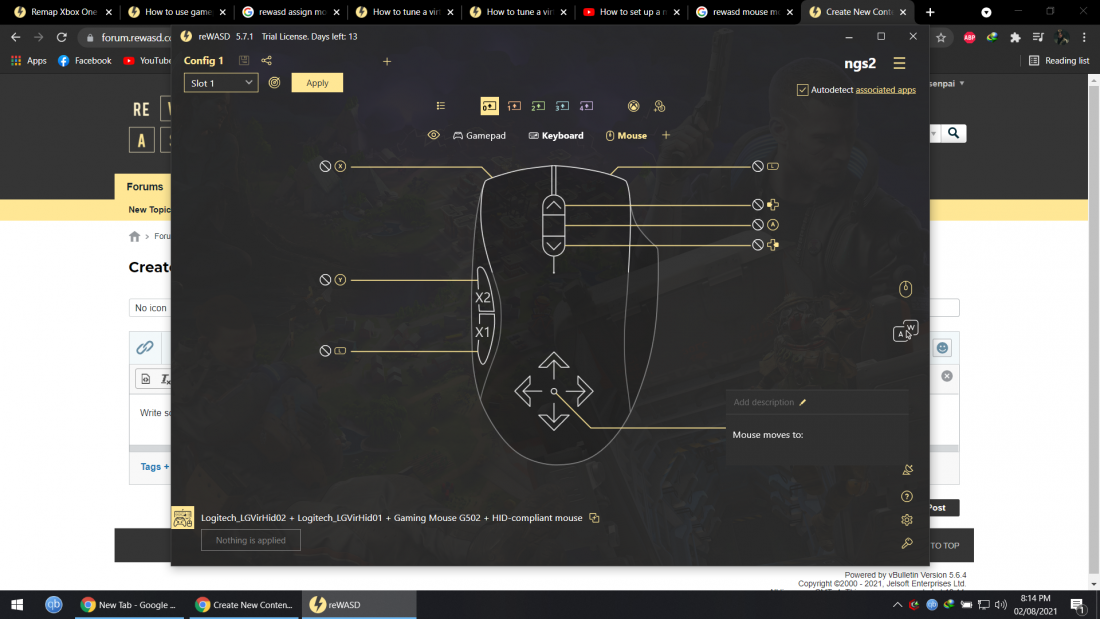This screenshot has width=1100, height=619.
Task: Toggle mute on the scroll down native input
Action: pos(758,245)
